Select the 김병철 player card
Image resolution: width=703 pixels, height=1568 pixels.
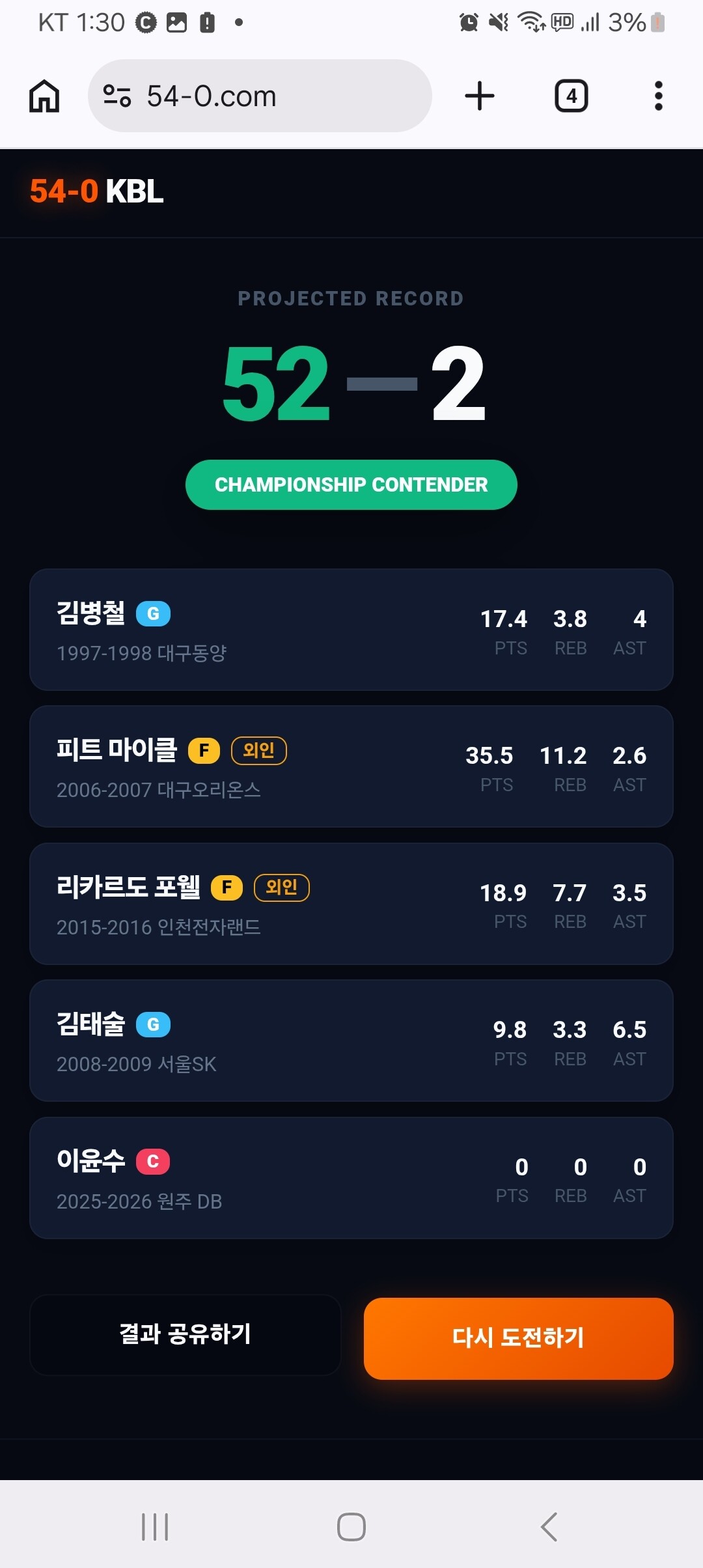point(351,630)
